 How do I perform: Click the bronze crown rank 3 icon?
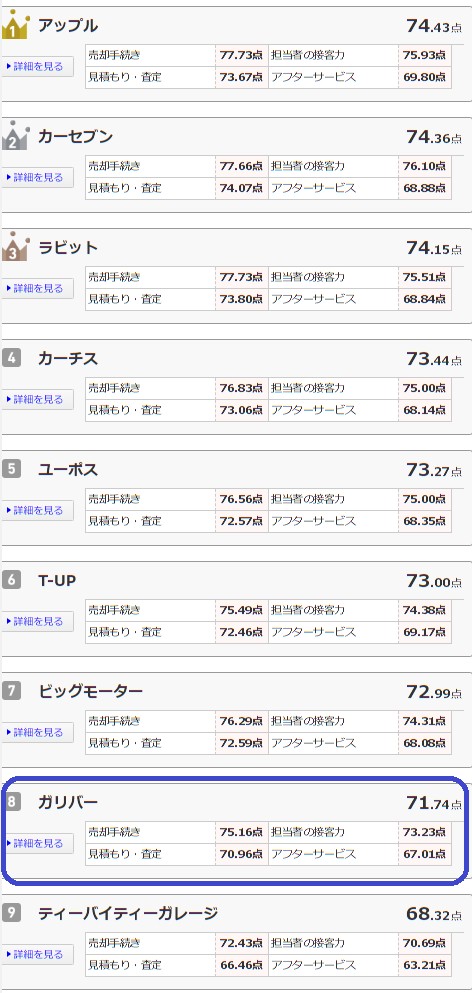pyautogui.click(x=15, y=246)
